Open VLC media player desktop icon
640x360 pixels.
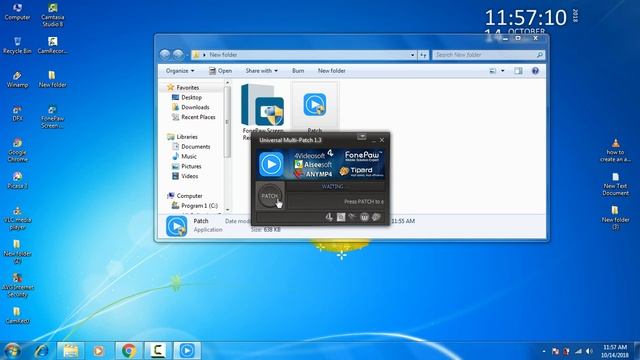click(17, 218)
